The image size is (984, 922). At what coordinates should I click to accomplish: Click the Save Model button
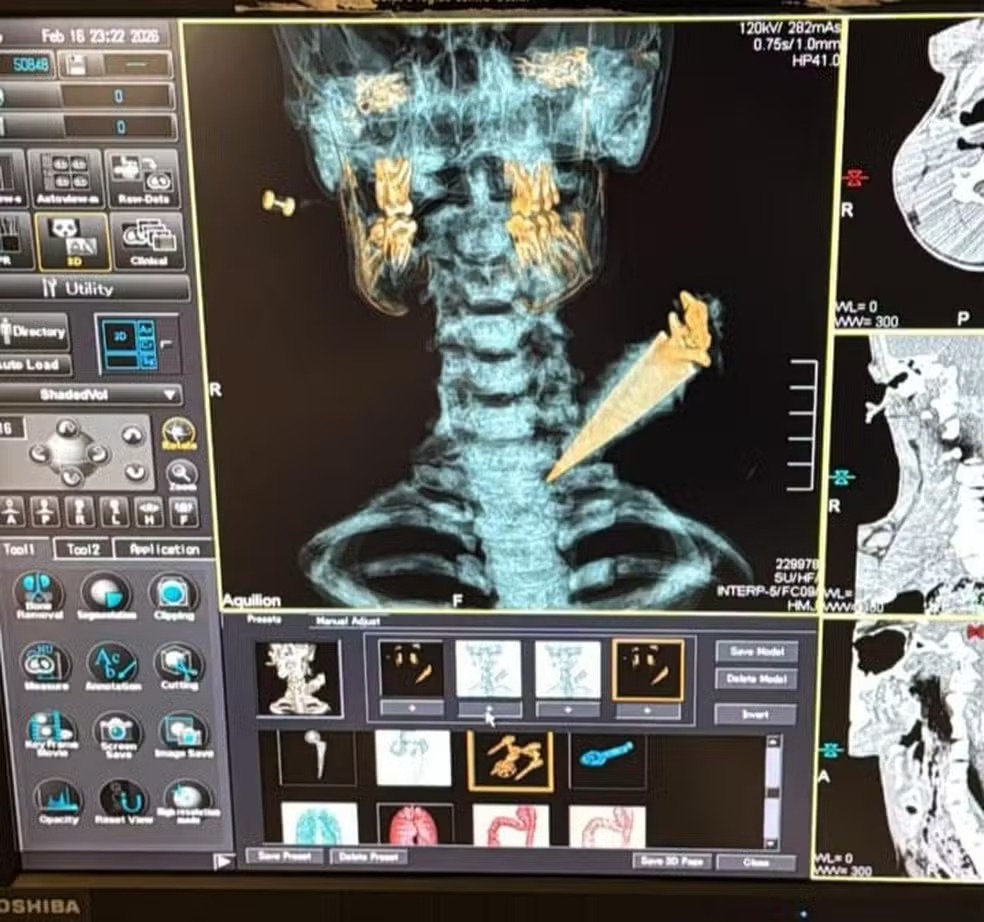(x=756, y=652)
